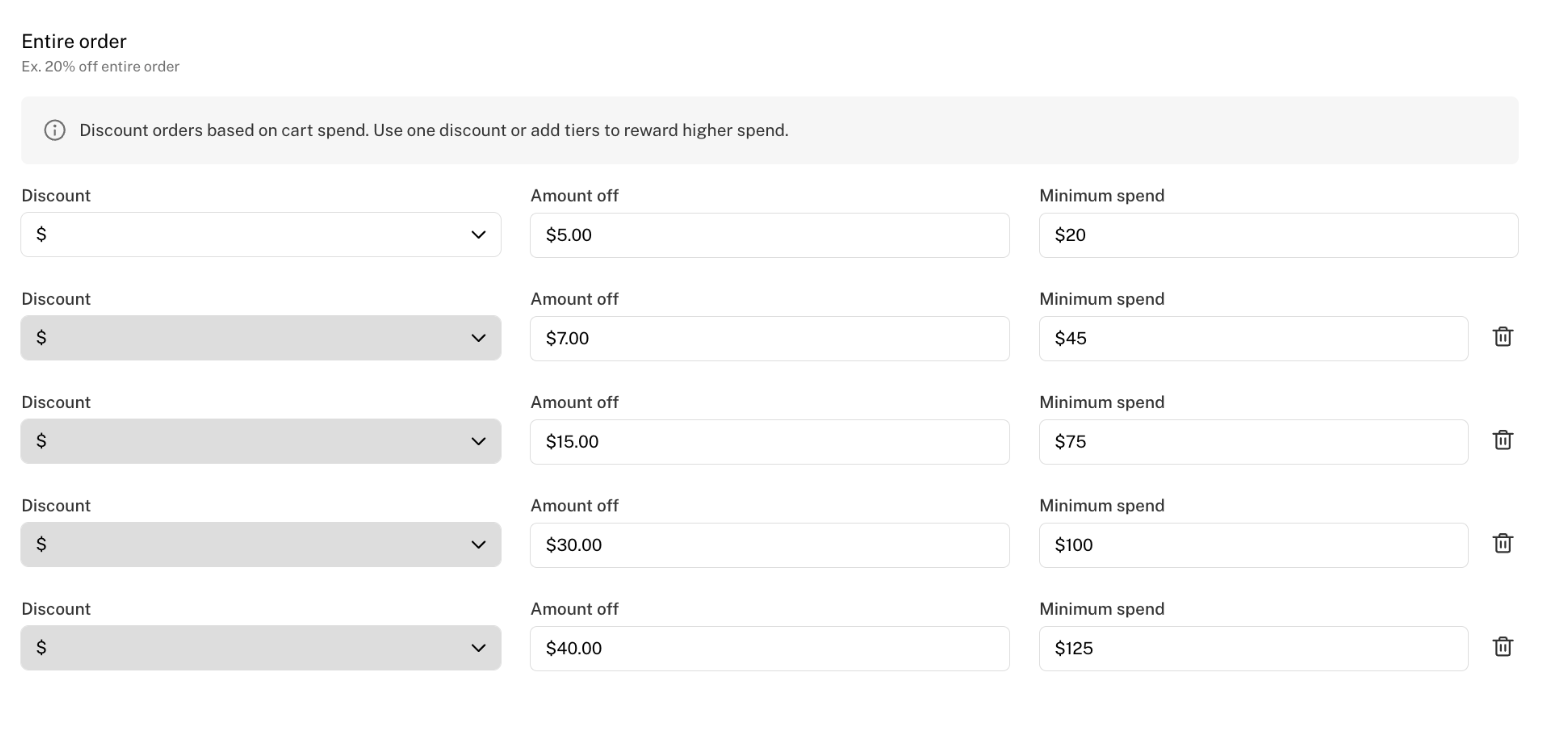Screen dimensions: 1558x734
Task: Delete the tier with $45 minimum spend
Action: click(1502, 337)
